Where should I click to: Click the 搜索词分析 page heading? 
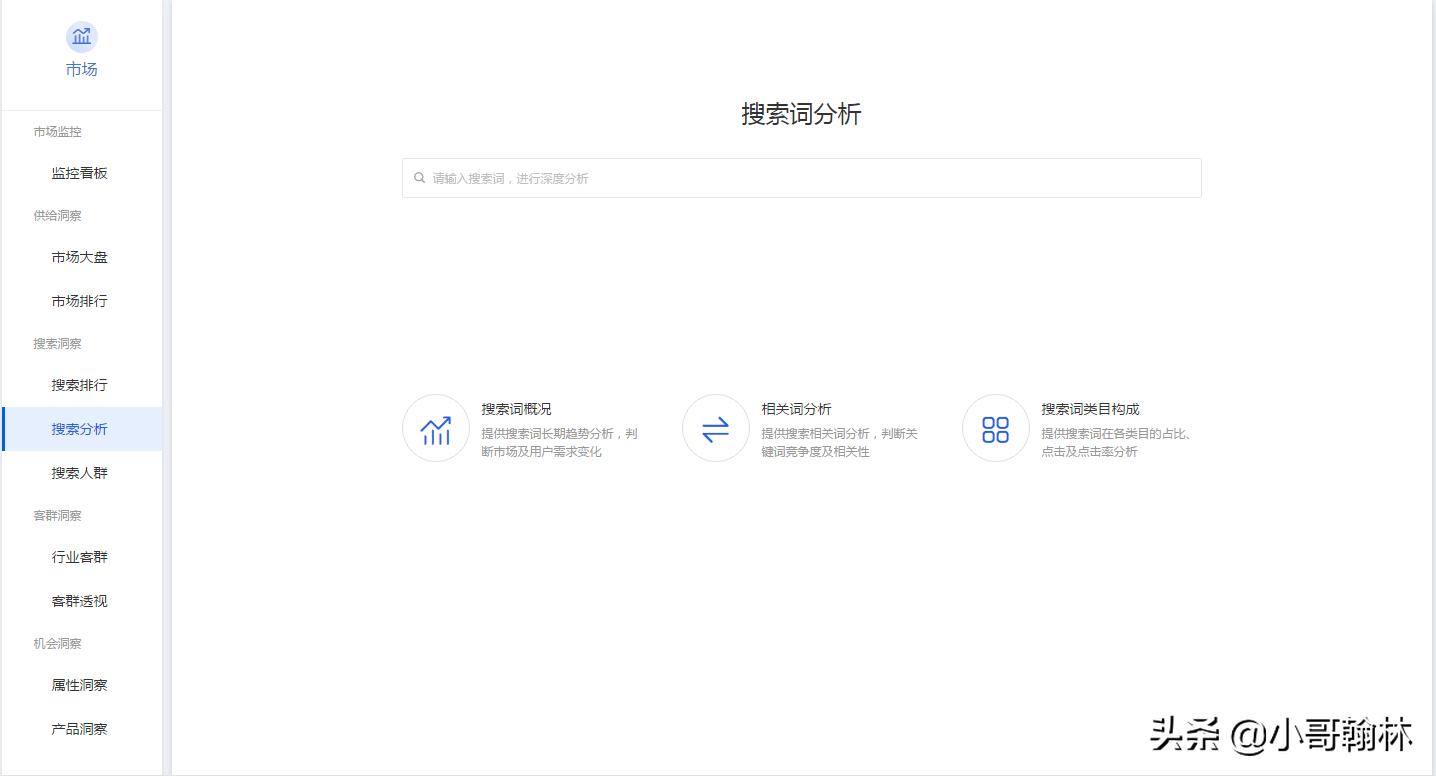(x=800, y=115)
